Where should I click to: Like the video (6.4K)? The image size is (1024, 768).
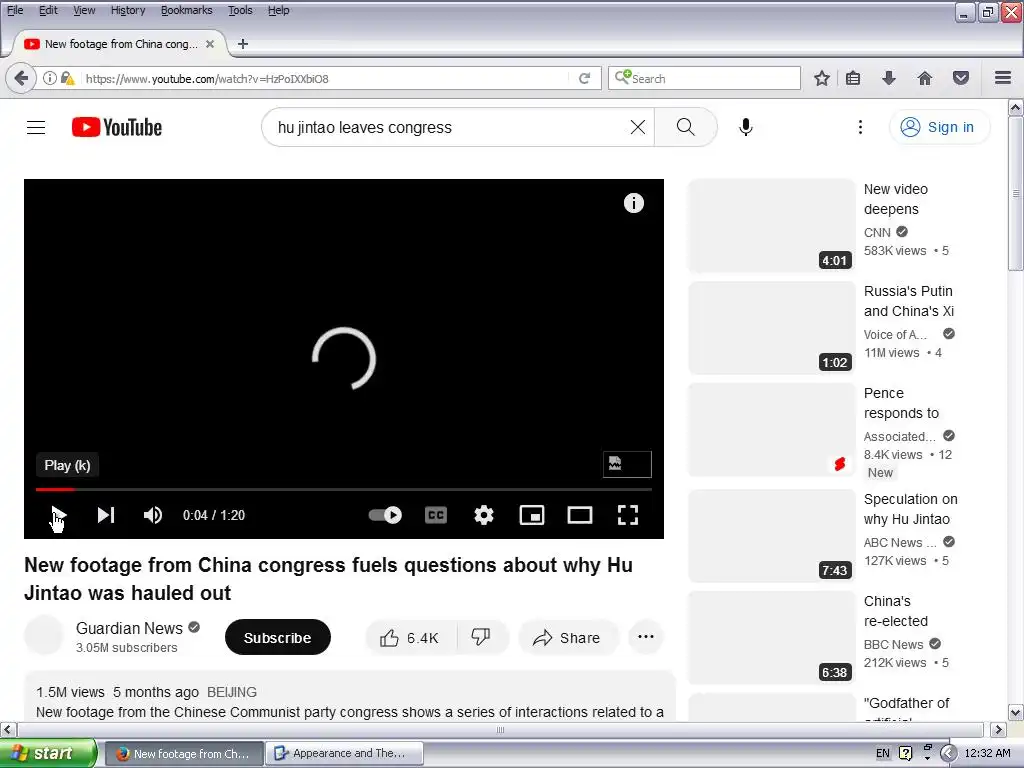point(410,637)
